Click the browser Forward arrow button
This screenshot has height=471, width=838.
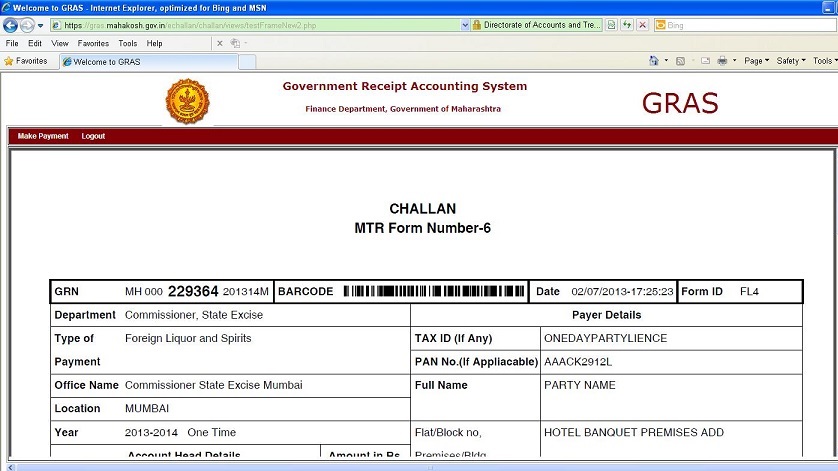point(27,25)
